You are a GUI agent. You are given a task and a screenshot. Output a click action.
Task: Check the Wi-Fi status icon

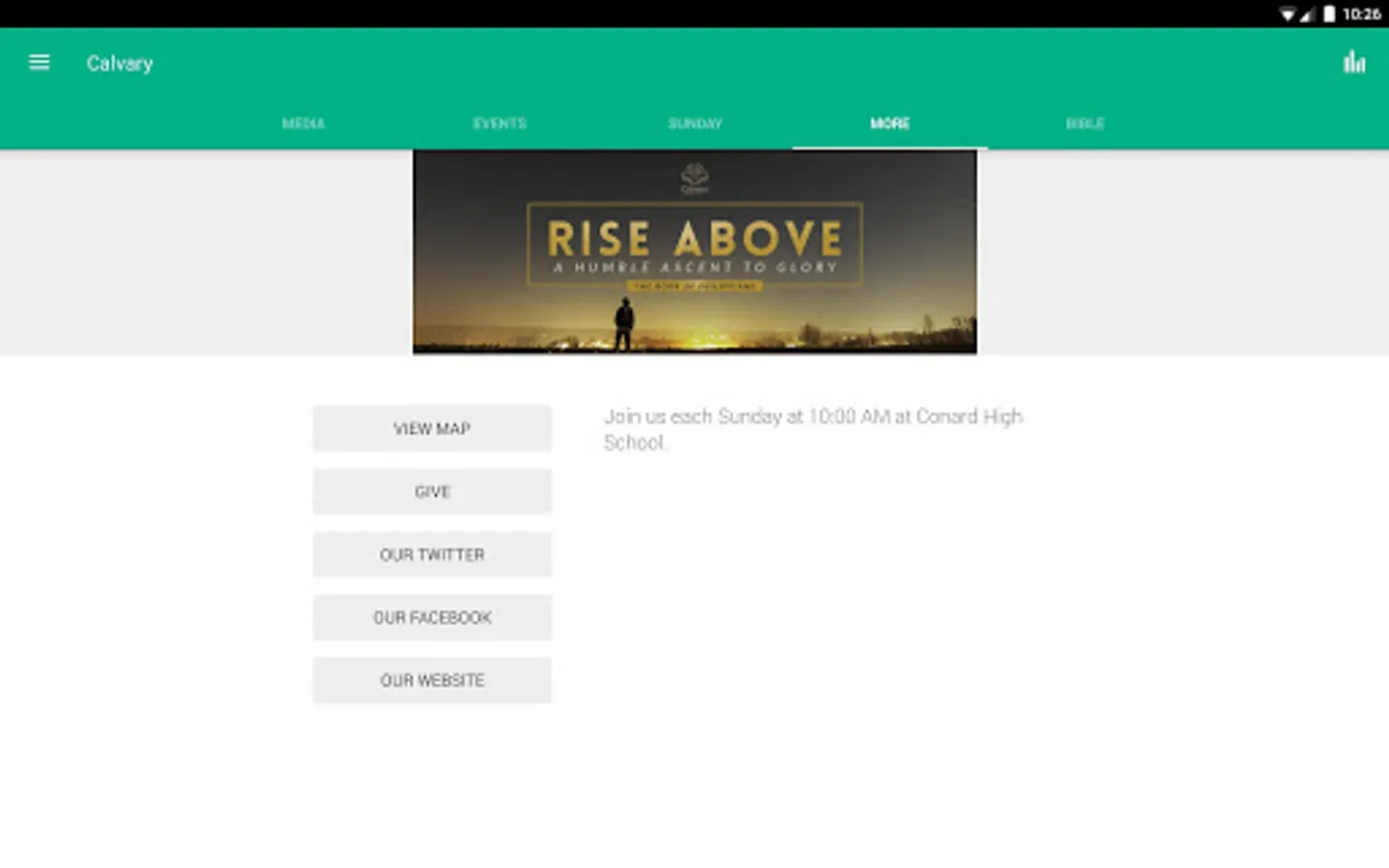click(1288, 14)
